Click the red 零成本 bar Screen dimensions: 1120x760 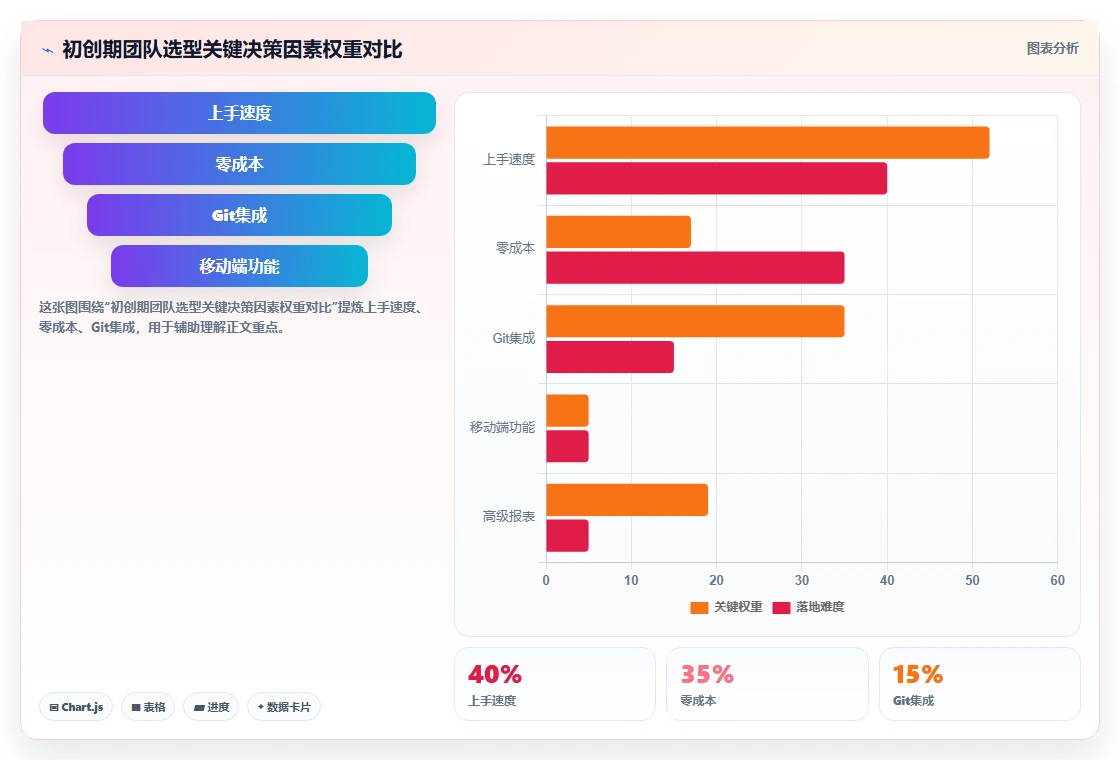click(695, 268)
